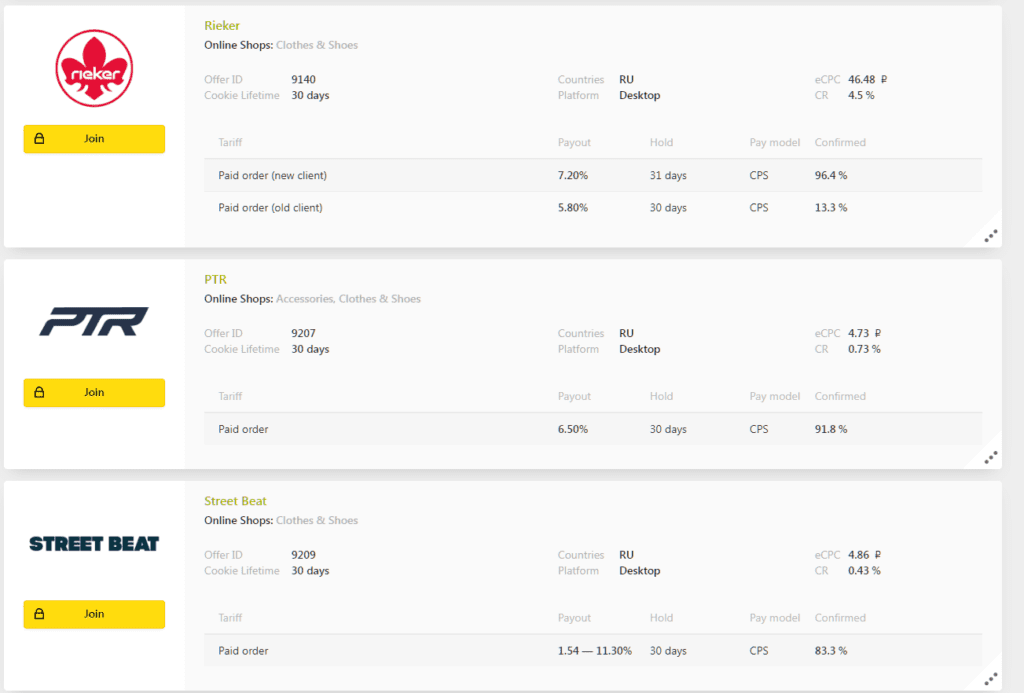Join the Street Beat offer
This screenshot has width=1024, height=693.
pyautogui.click(x=94, y=614)
